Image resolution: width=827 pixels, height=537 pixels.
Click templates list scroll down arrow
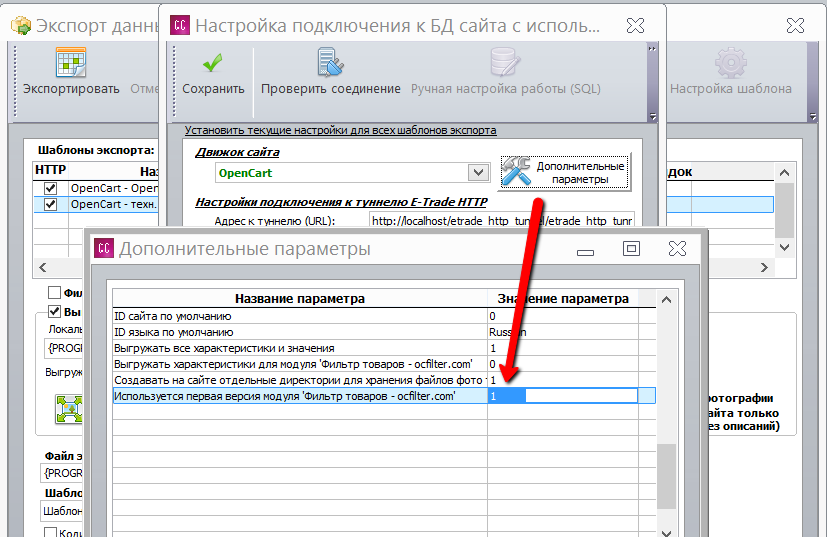pyautogui.click(x=784, y=247)
